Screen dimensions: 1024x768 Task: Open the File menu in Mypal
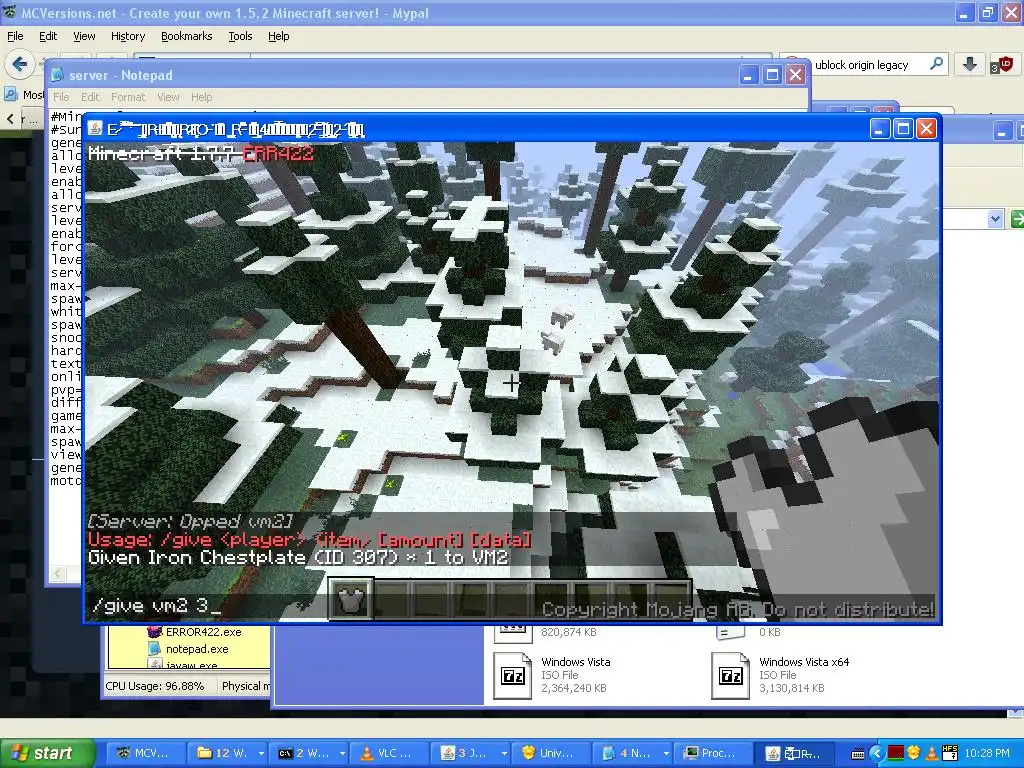pyautogui.click(x=15, y=36)
